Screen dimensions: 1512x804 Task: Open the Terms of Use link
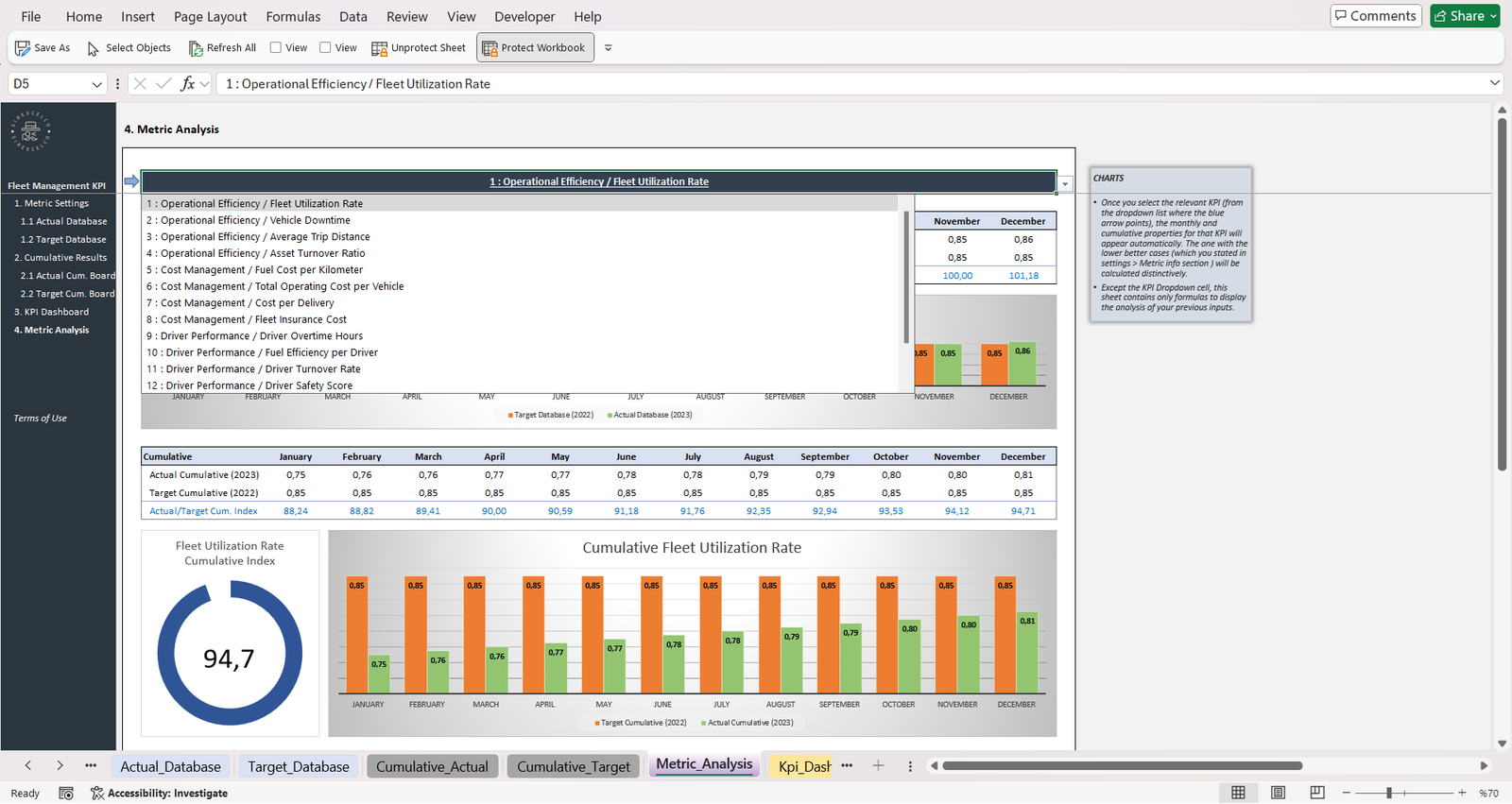click(40, 419)
